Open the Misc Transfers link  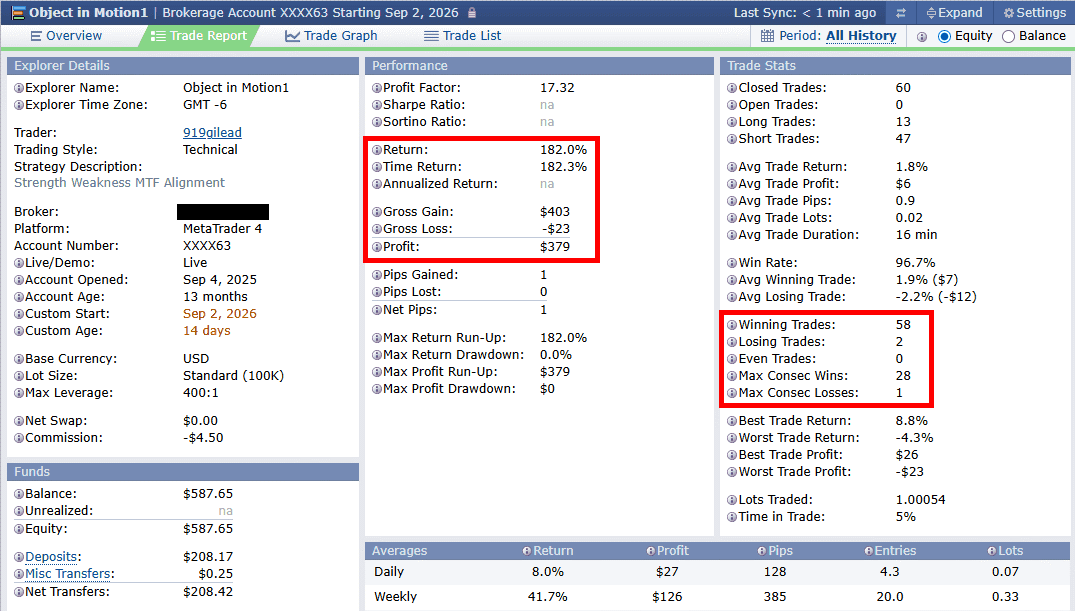(x=68, y=574)
